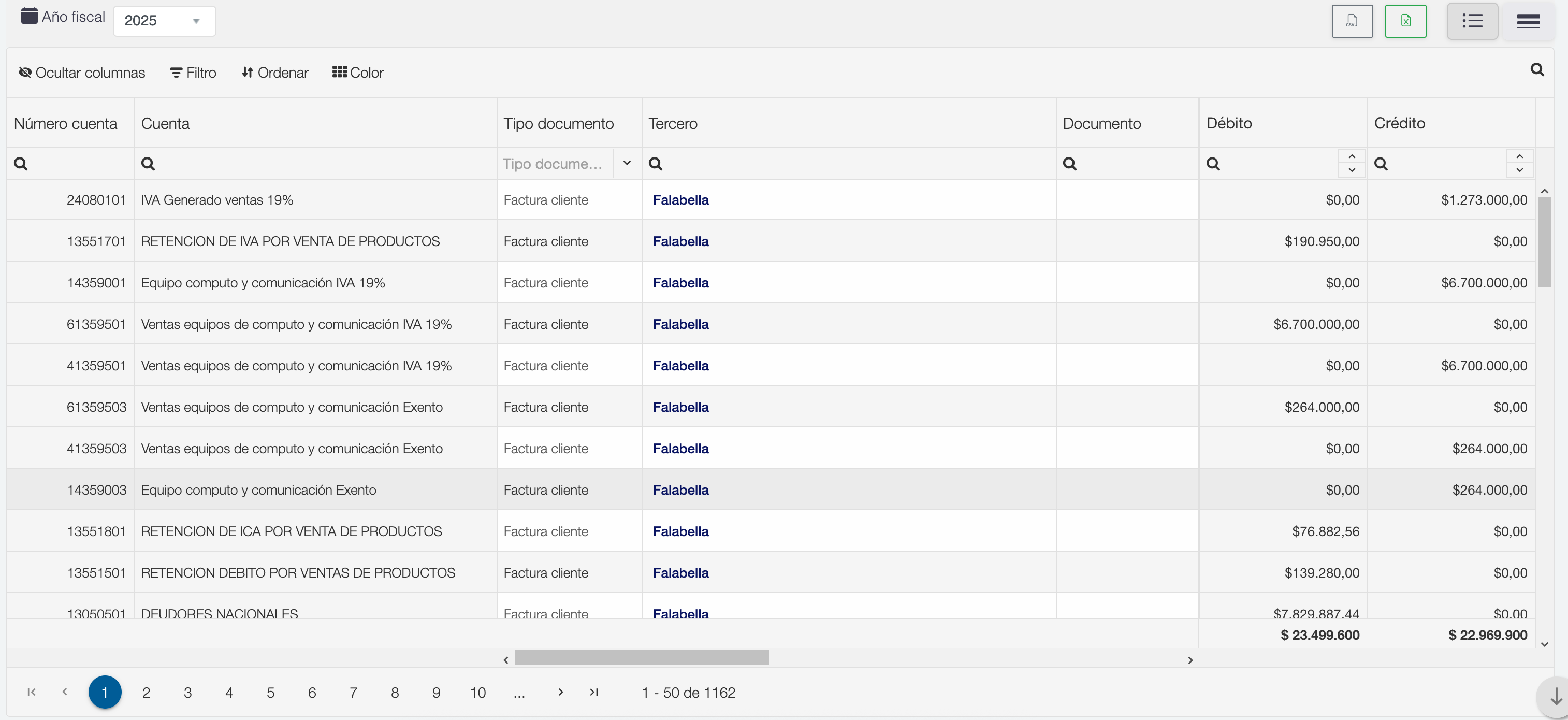
Task: Open Falabella link in account 61359503 row
Action: tap(680, 407)
